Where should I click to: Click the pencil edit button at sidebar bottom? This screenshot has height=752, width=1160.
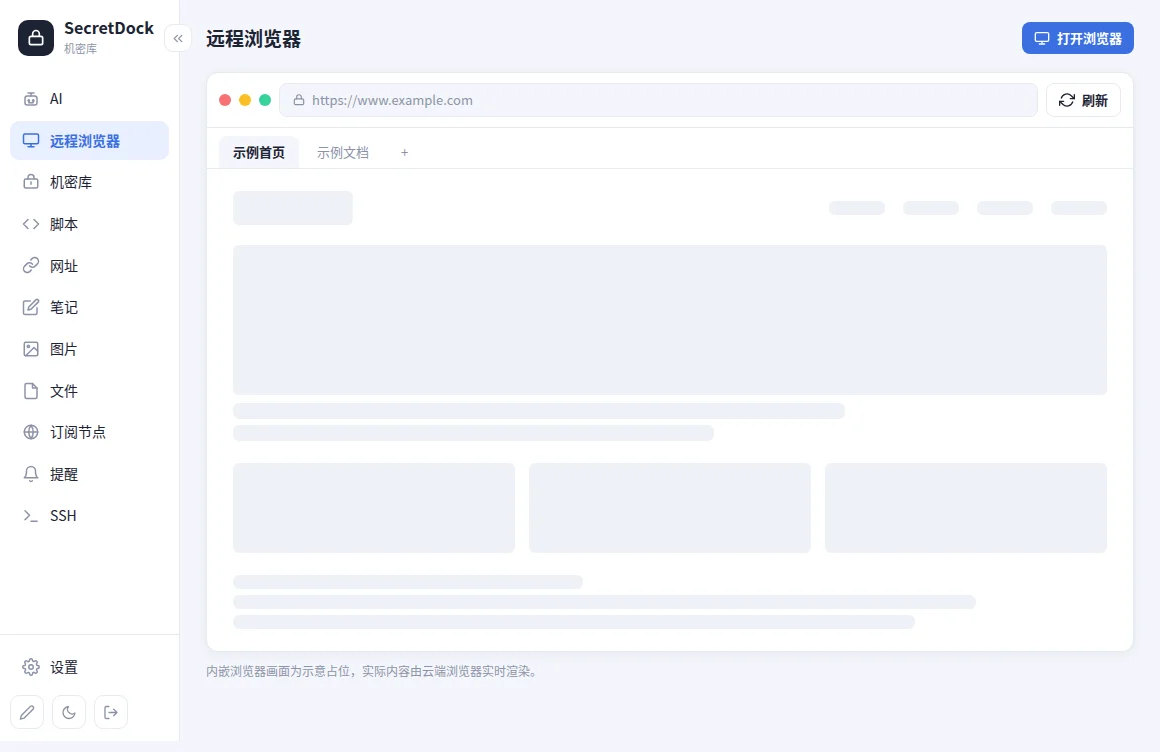click(27, 713)
